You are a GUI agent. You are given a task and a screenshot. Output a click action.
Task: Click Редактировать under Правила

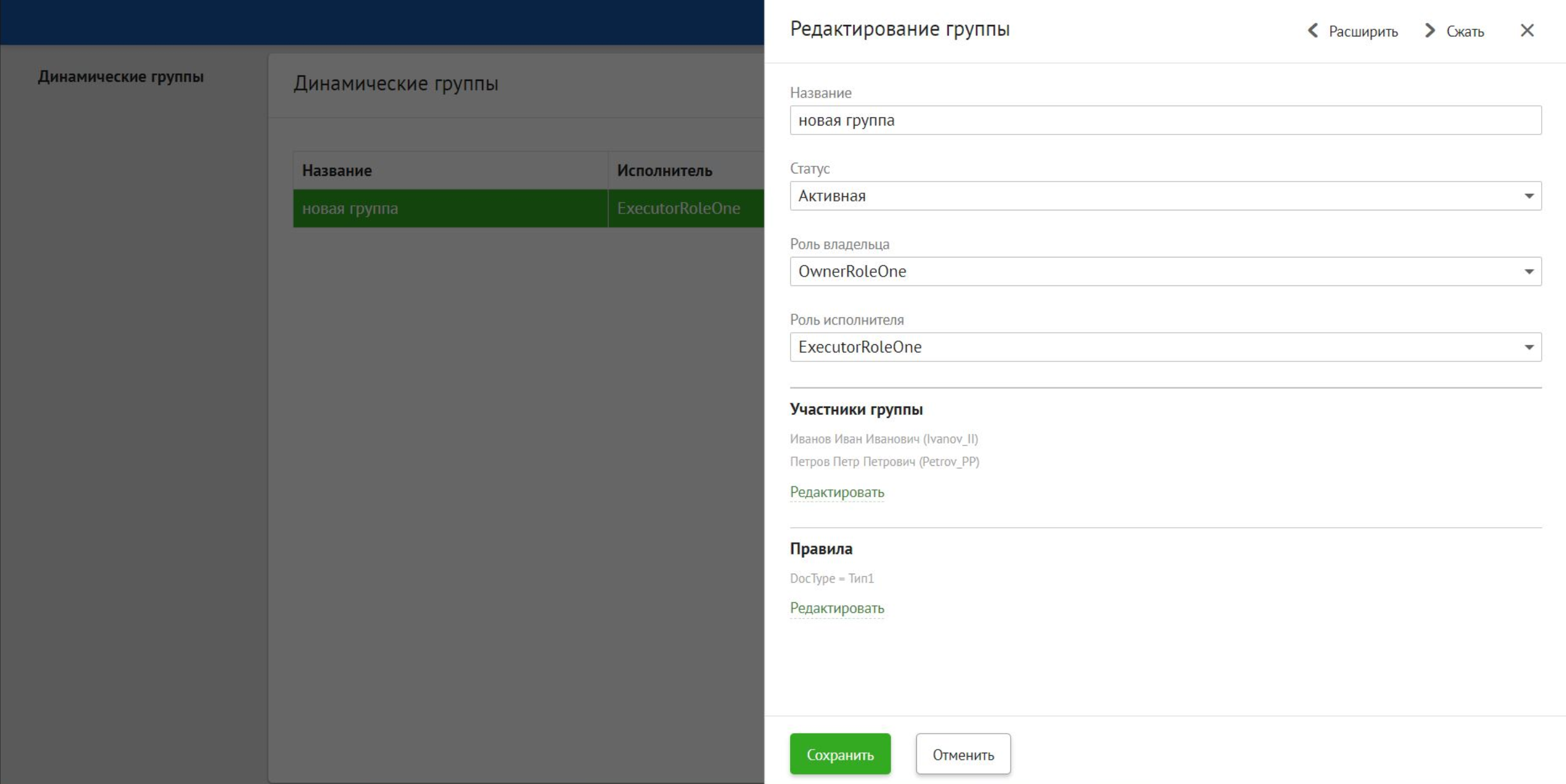tap(837, 608)
